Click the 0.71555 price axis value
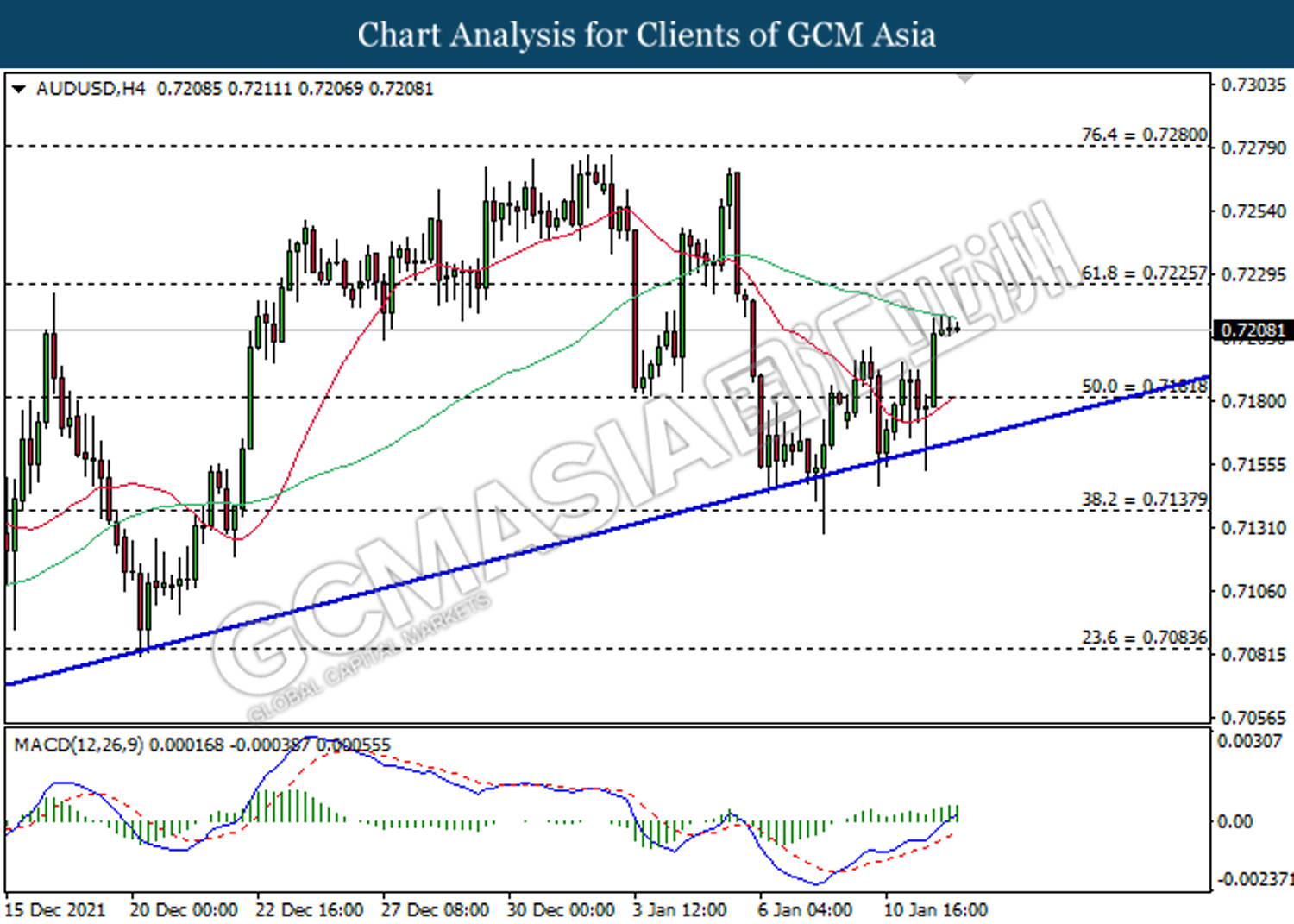This screenshot has width=1294, height=924. pos(1253,464)
